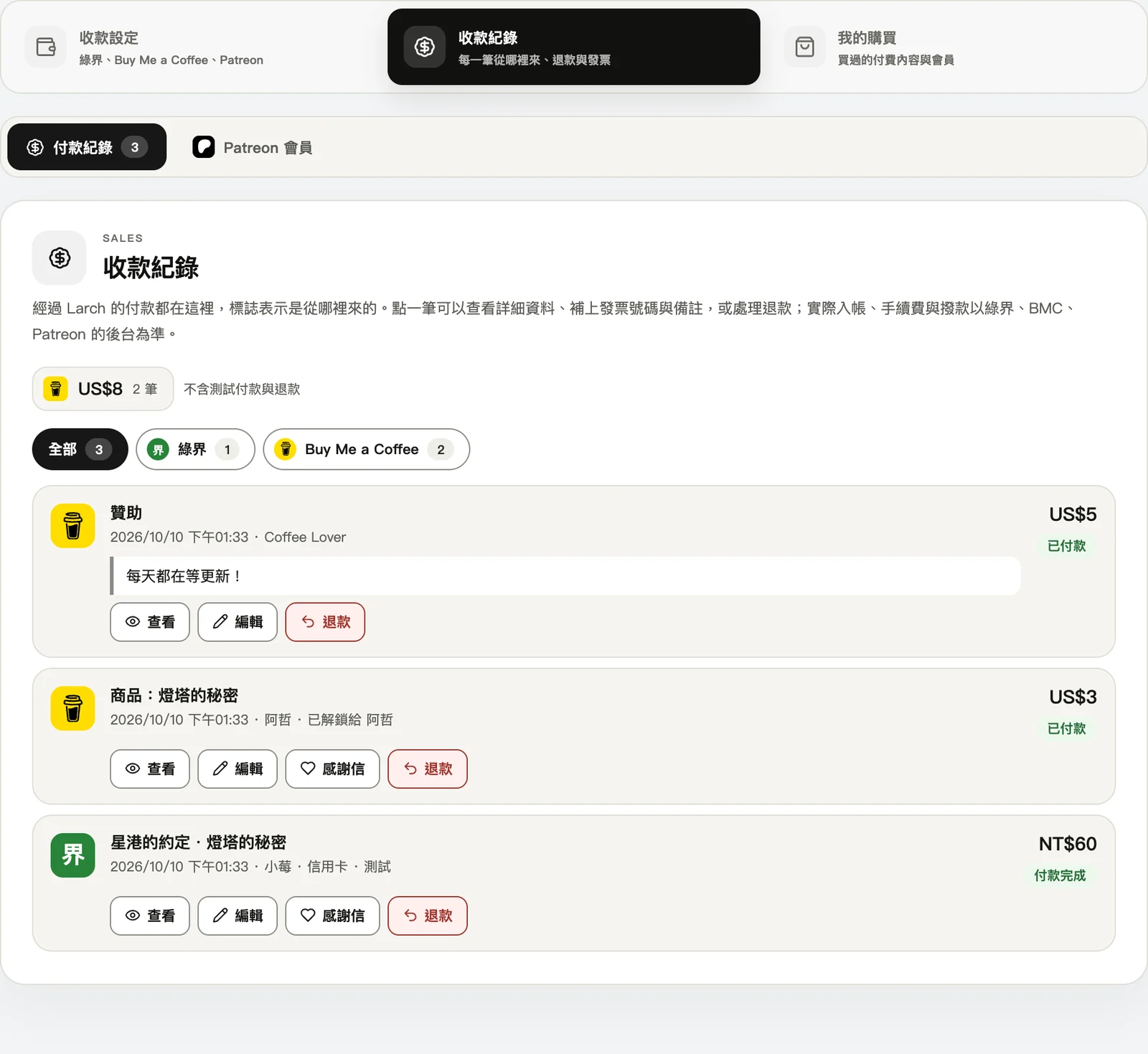Switch to Patreon 會員 sub-tab
1148x1054 pixels.
pos(253,147)
